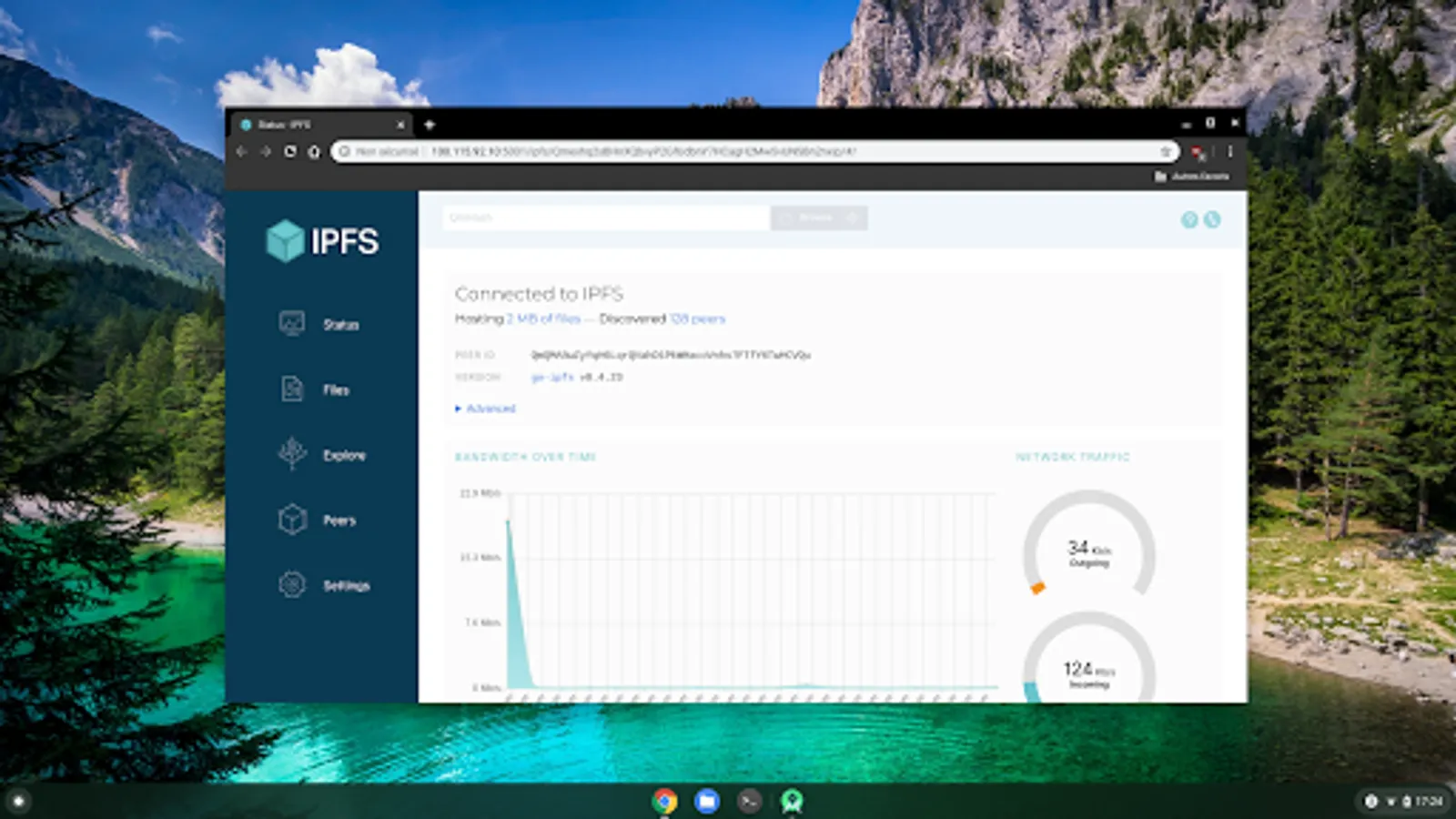Follow the hosted files size link

pos(543,318)
